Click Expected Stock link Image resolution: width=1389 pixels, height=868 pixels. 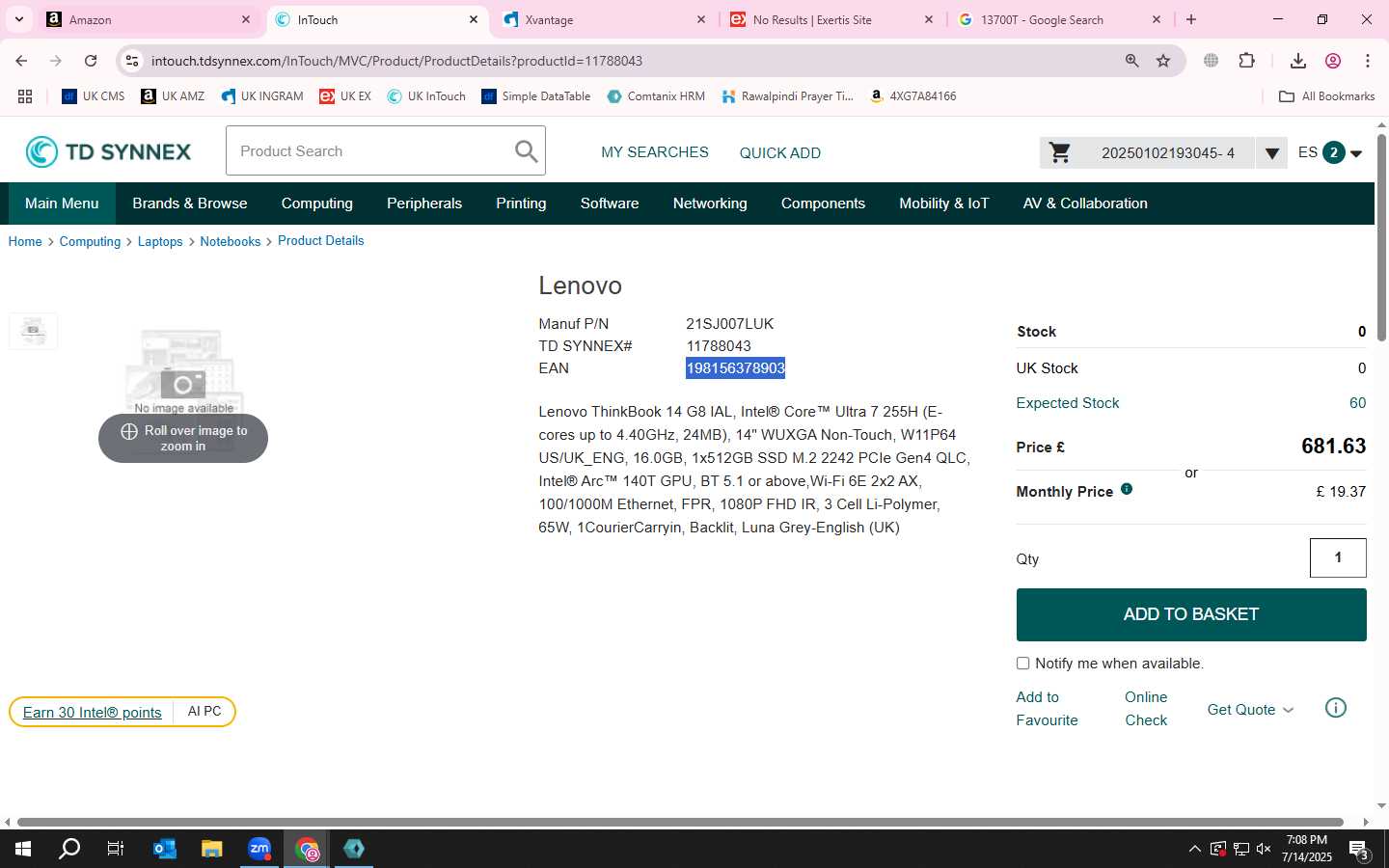click(x=1068, y=403)
